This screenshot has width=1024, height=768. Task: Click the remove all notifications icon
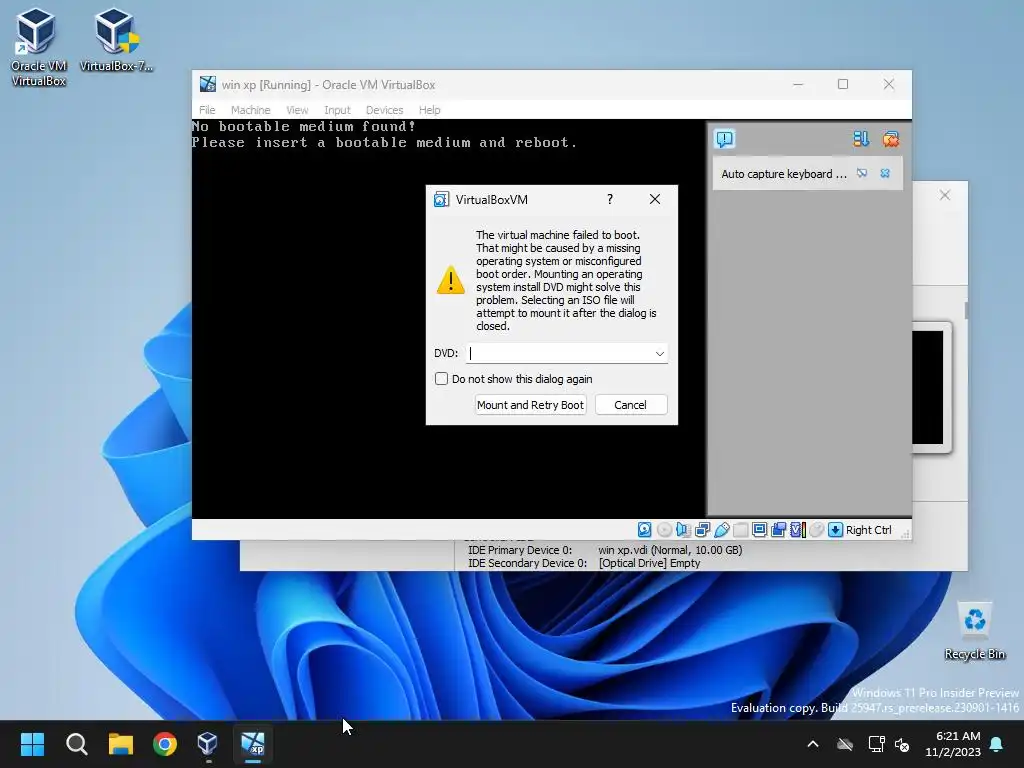pyautogui.click(x=891, y=138)
